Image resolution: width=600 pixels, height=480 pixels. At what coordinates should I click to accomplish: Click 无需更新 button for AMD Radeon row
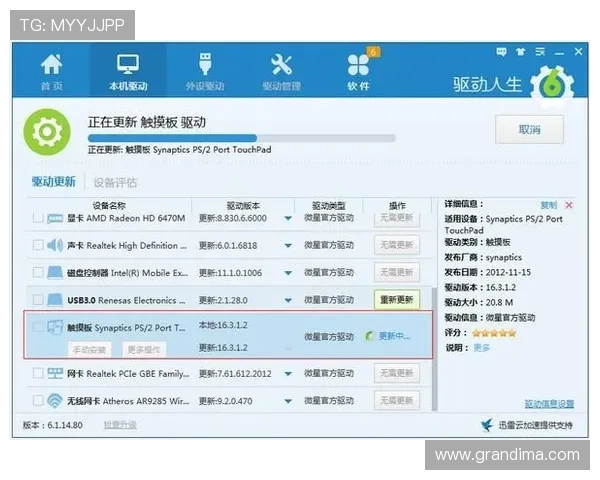pyautogui.click(x=397, y=219)
